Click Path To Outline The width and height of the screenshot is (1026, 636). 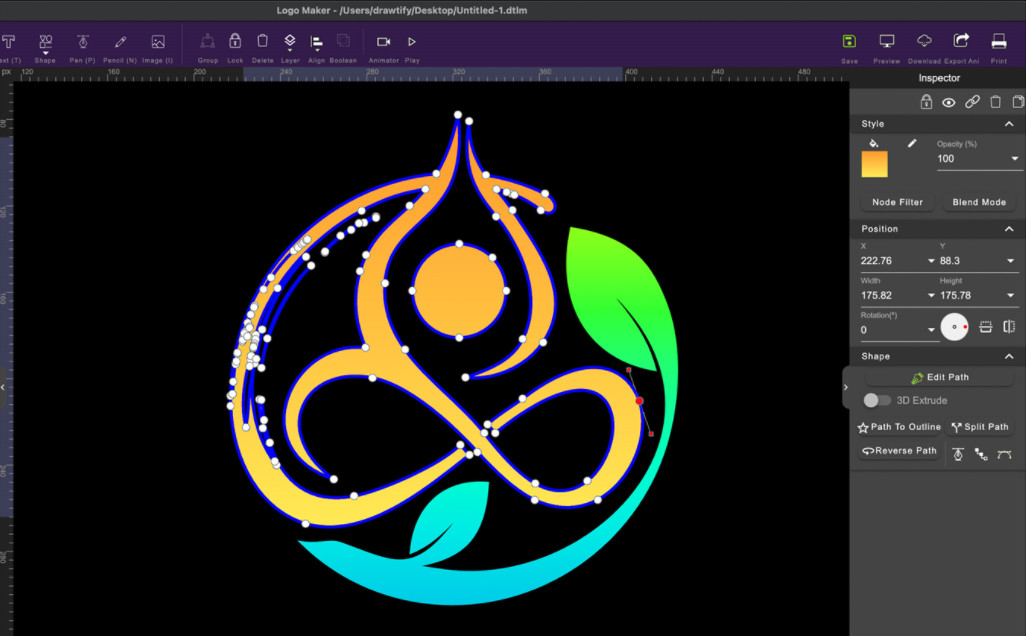click(899, 427)
